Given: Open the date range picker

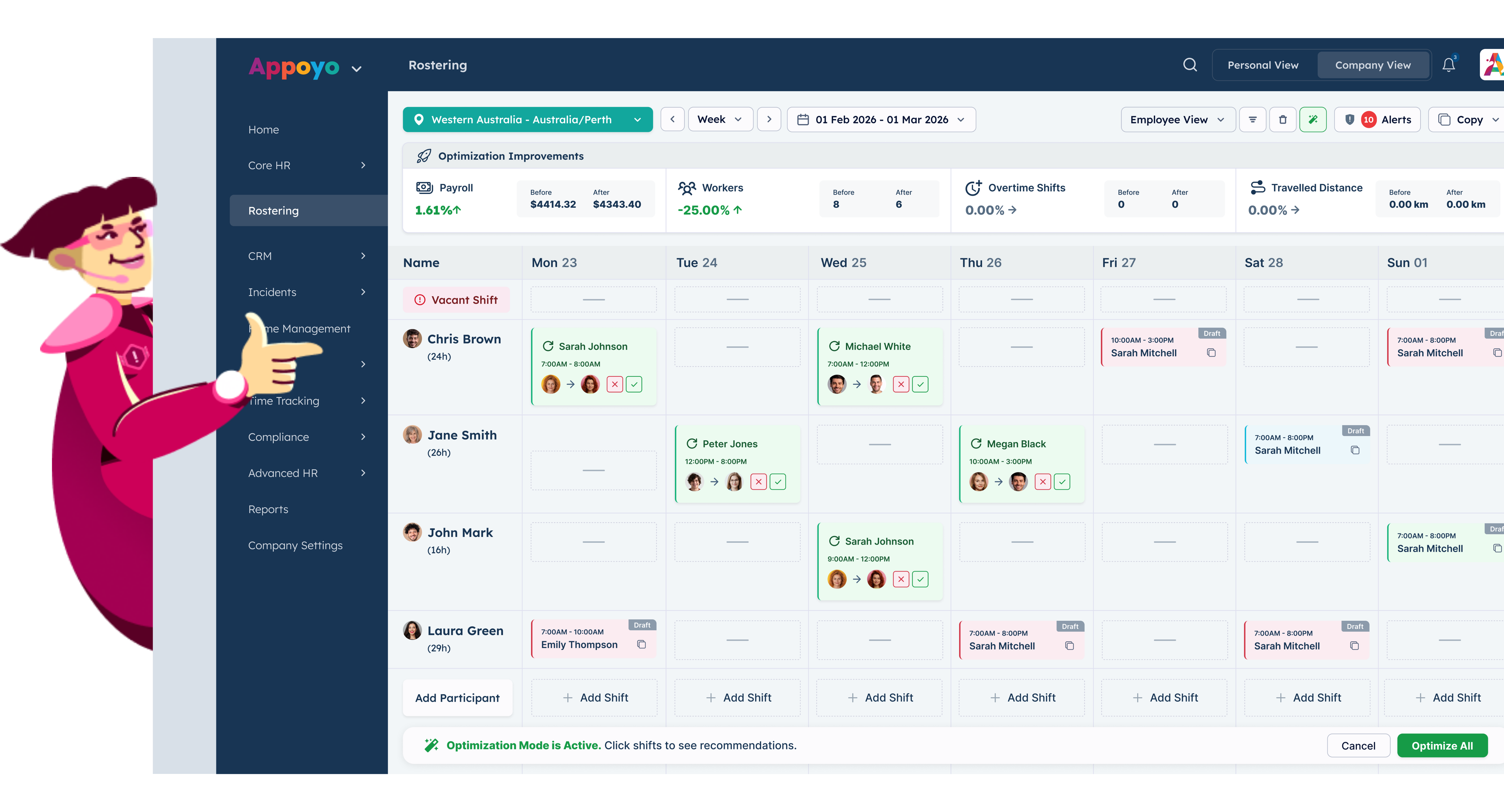Looking at the screenshot, I should (x=881, y=120).
